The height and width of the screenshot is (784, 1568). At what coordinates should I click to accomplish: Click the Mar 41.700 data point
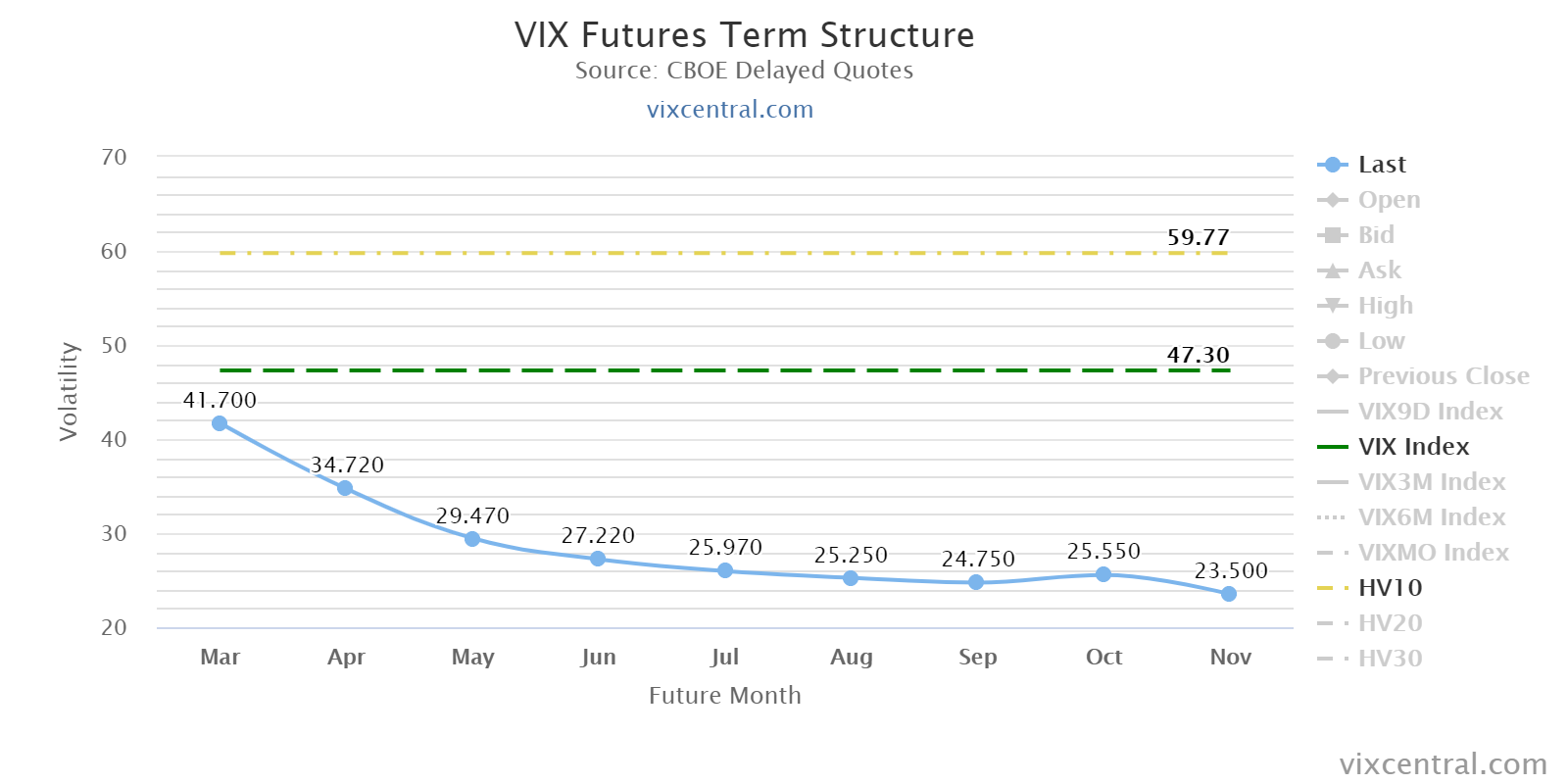(x=220, y=423)
